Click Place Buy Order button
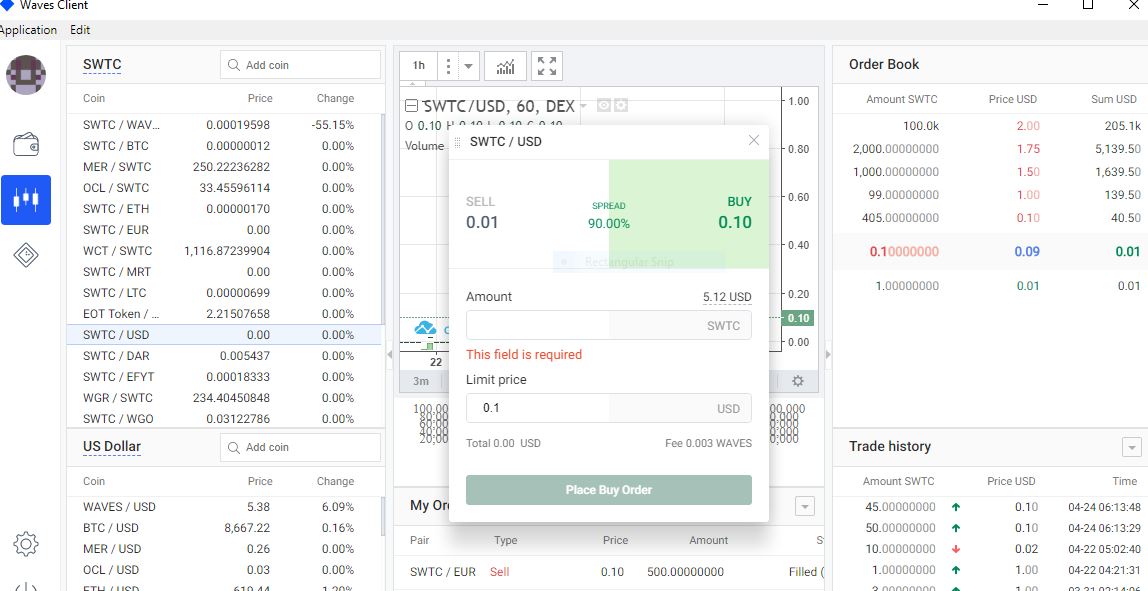Image resolution: width=1148 pixels, height=591 pixels. coord(608,490)
